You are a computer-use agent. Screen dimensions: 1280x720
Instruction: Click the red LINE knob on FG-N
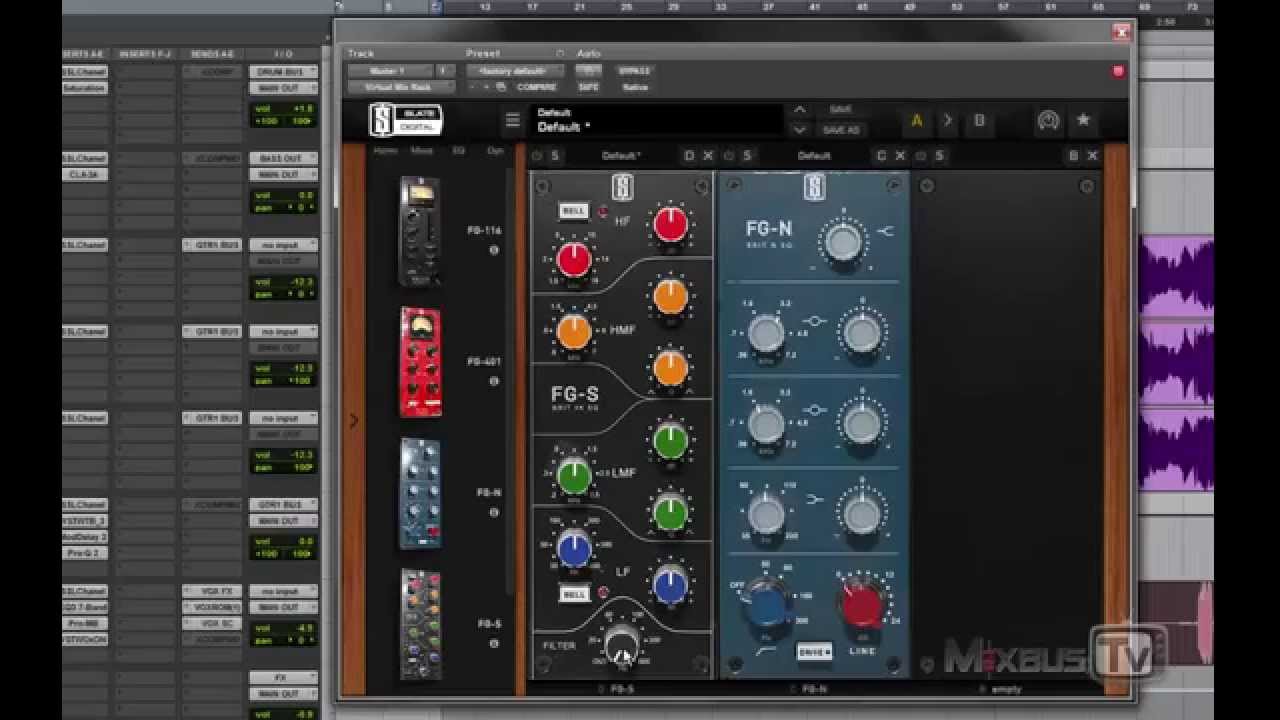tap(862, 605)
